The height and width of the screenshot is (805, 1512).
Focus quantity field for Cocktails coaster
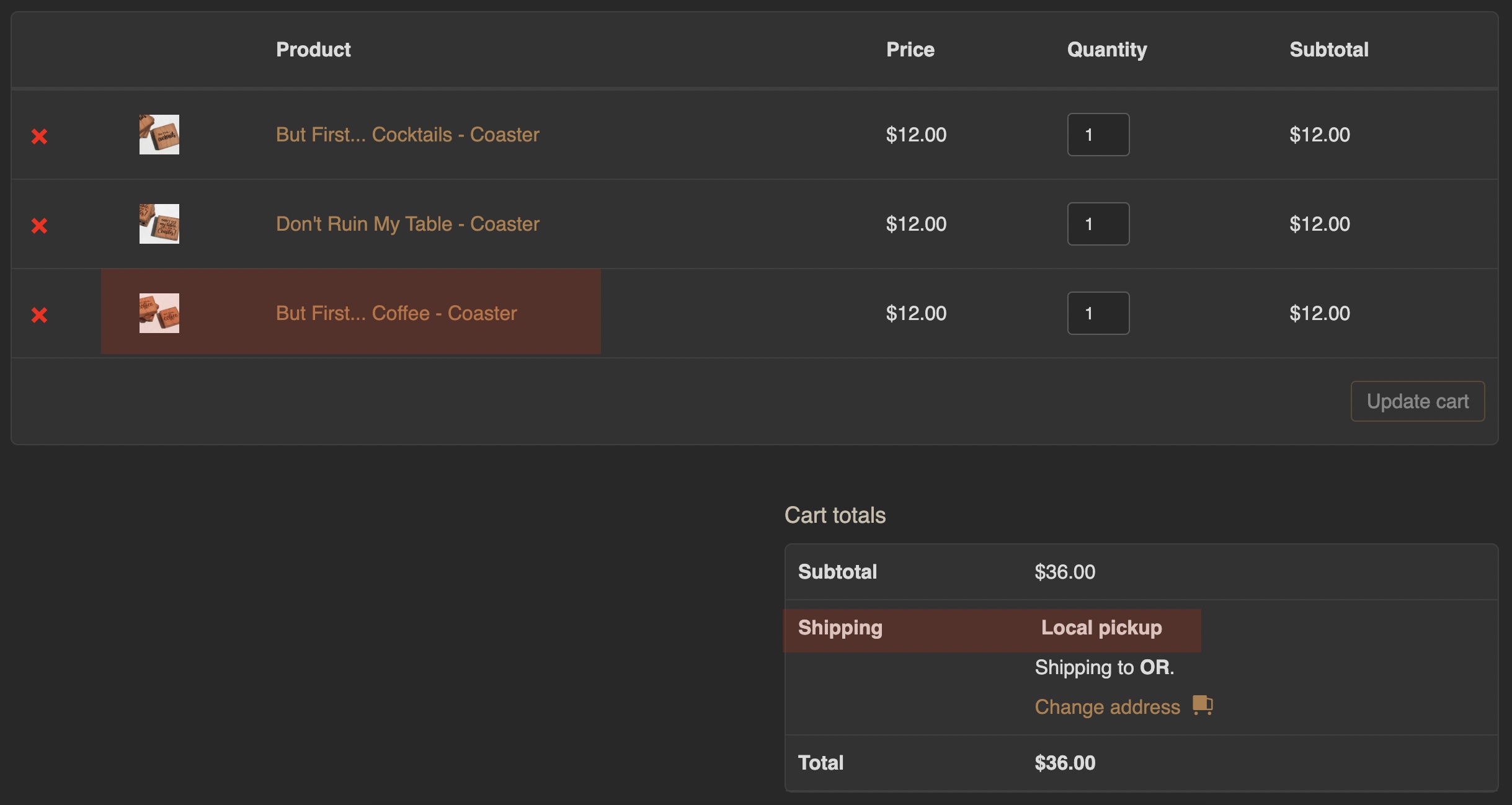point(1098,135)
